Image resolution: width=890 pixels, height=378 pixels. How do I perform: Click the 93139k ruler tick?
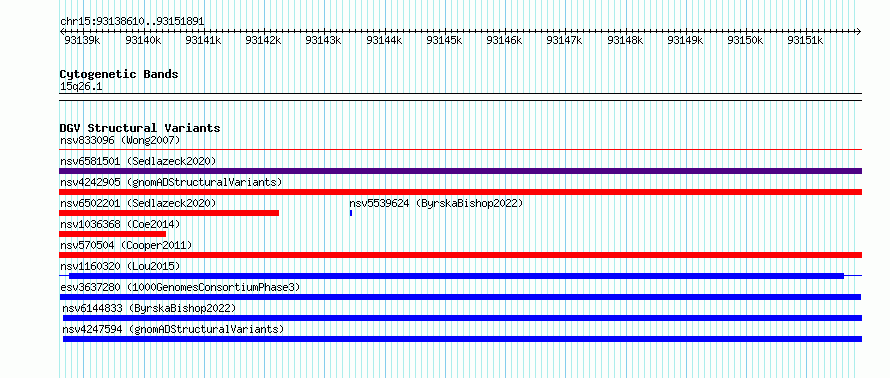click(83, 40)
